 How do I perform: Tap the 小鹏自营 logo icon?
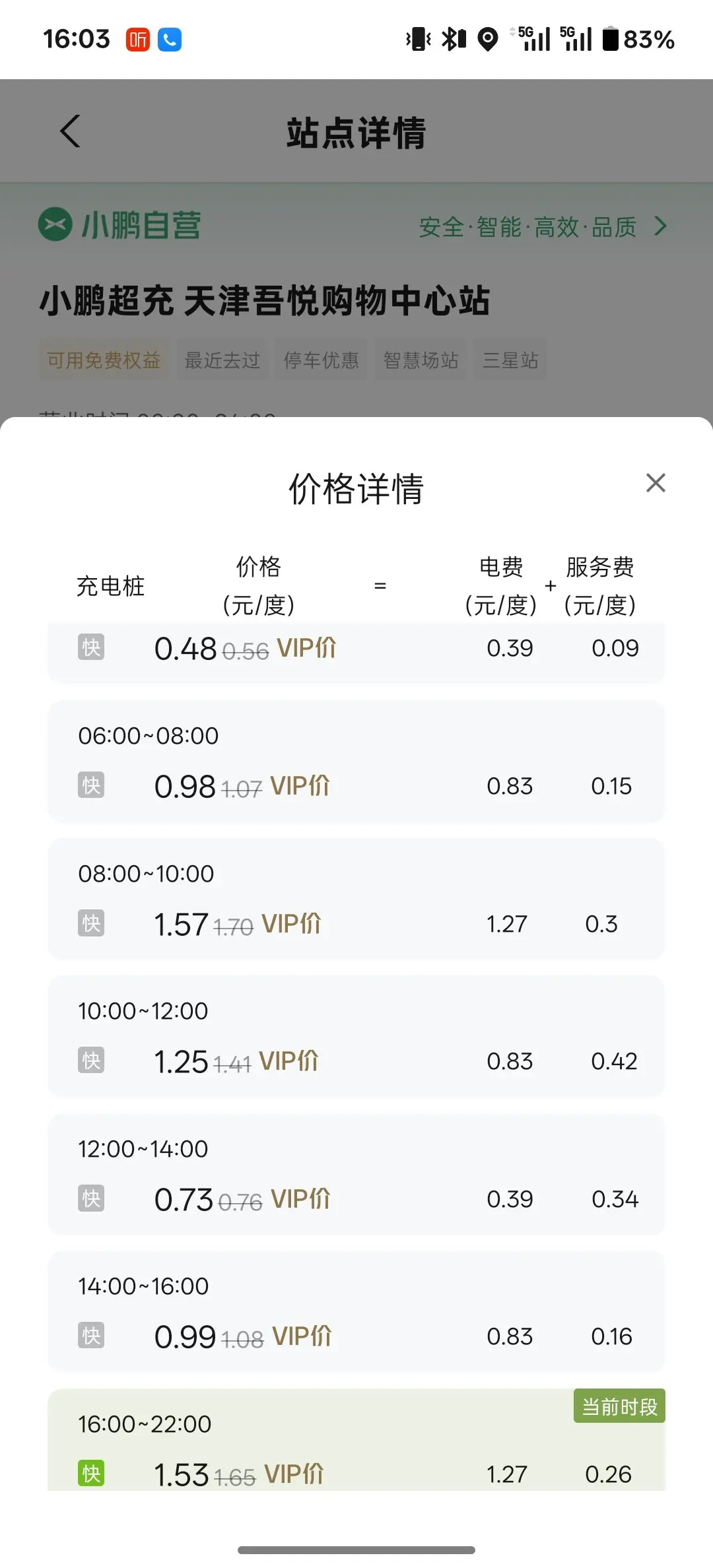(x=55, y=224)
